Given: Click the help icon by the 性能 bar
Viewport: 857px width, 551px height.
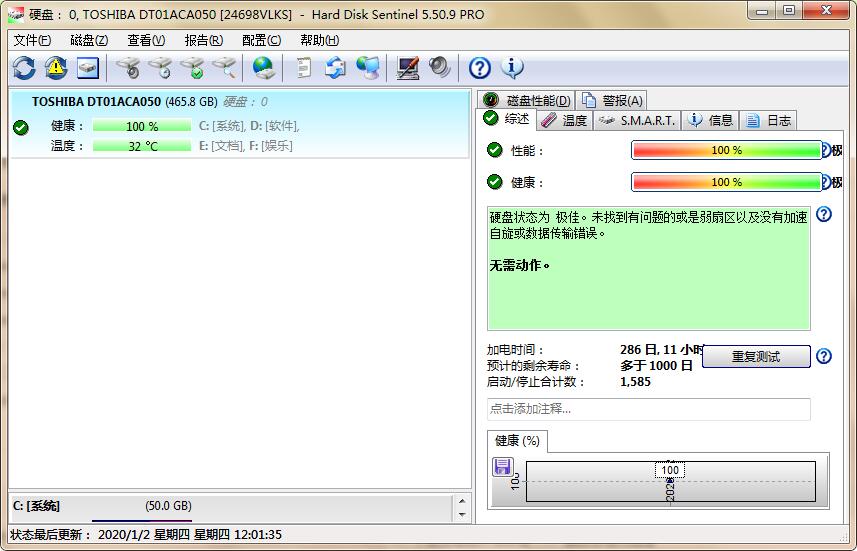Looking at the screenshot, I should (826, 150).
